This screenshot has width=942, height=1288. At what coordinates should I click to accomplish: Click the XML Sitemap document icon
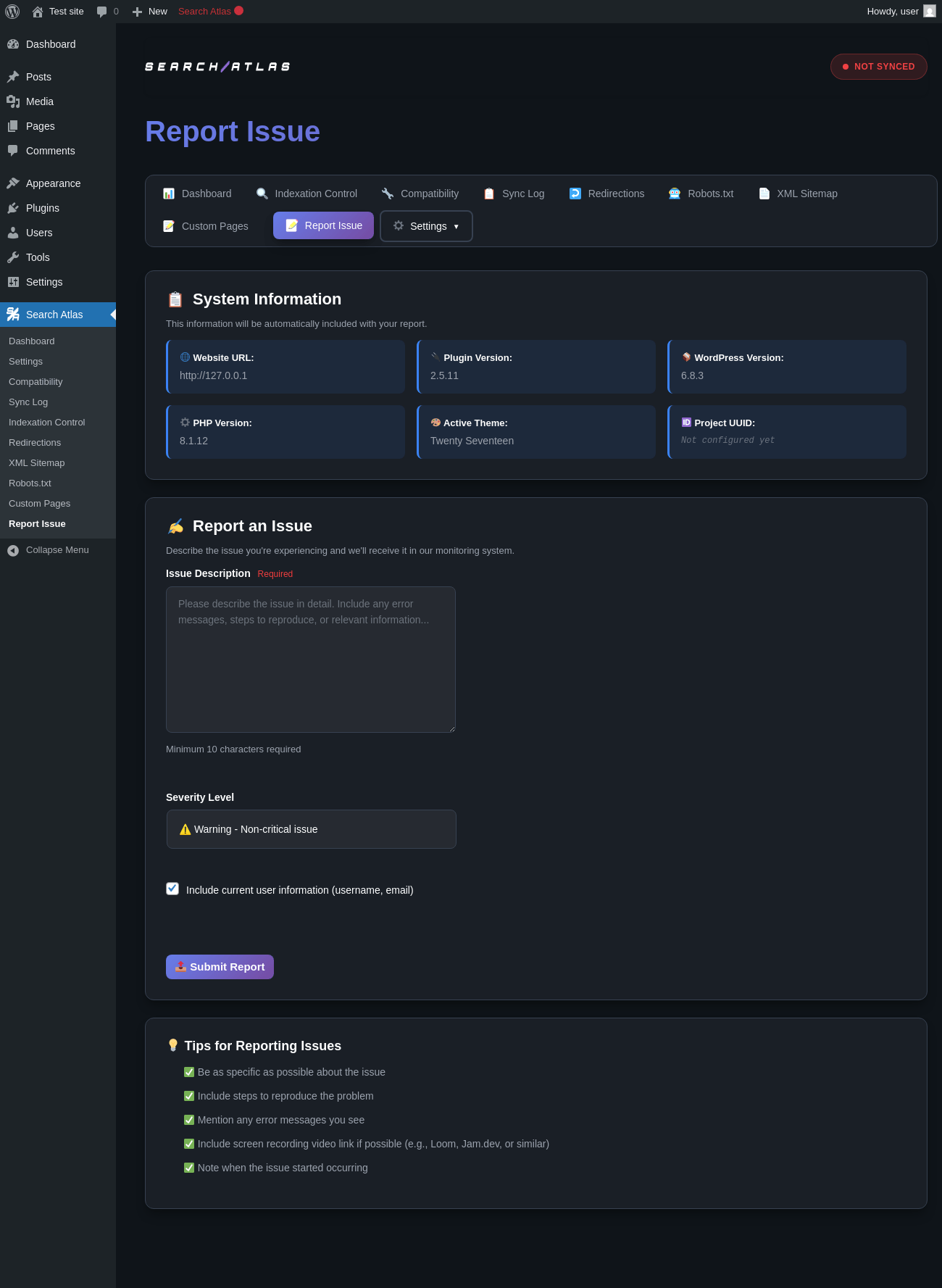coord(764,194)
